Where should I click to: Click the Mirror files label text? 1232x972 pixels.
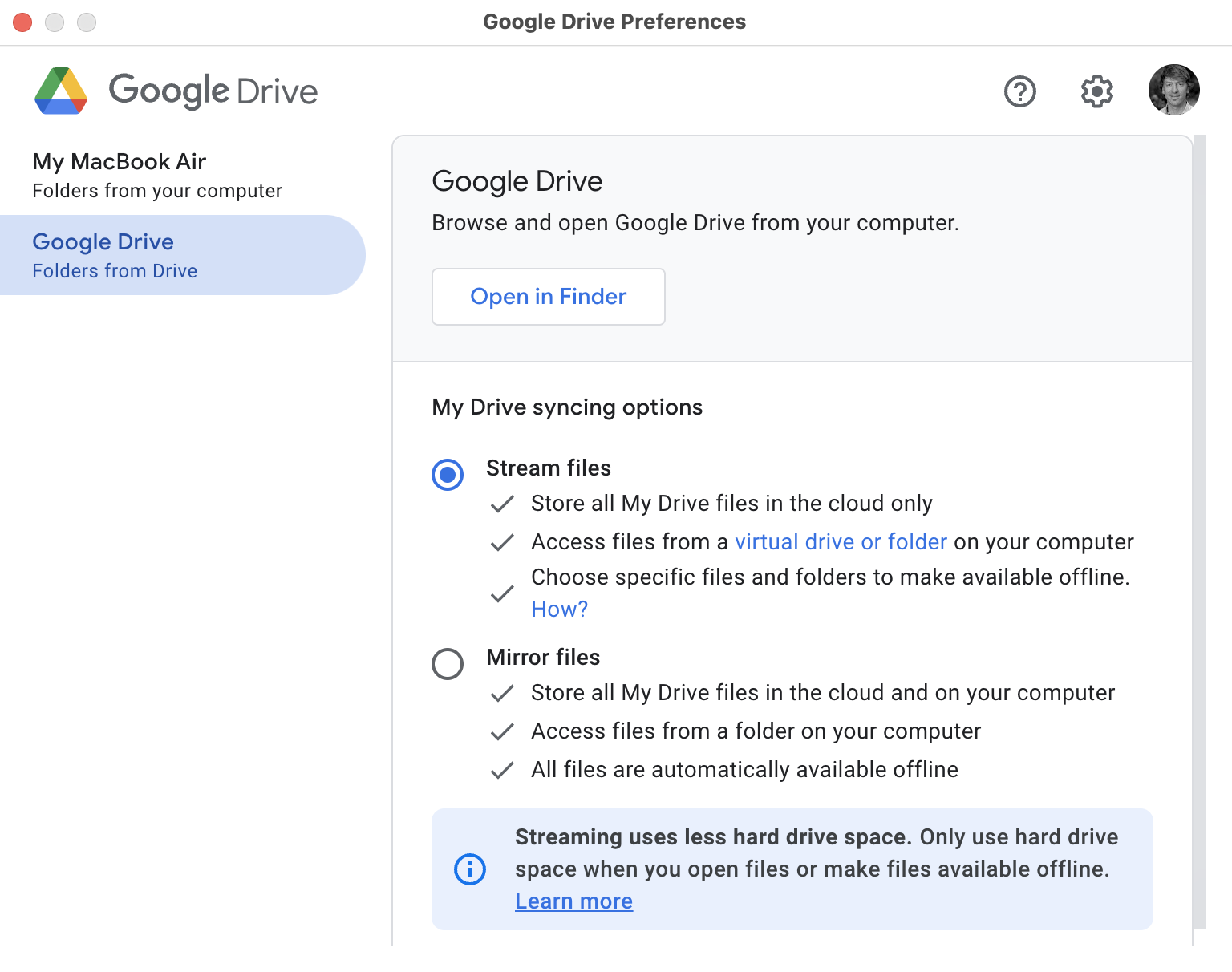coord(543,658)
